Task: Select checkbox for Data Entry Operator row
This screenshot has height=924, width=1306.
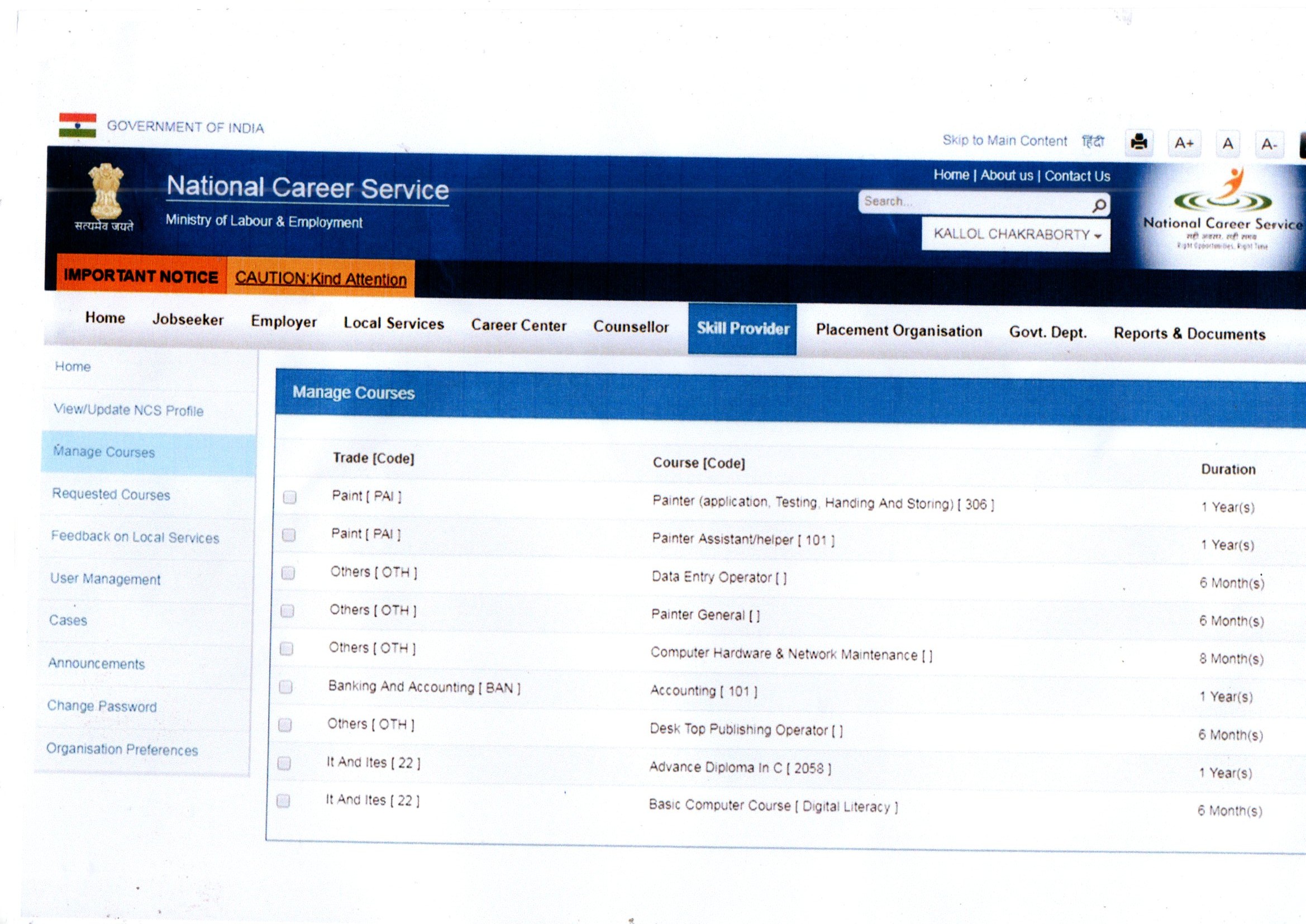Action: tap(288, 573)
